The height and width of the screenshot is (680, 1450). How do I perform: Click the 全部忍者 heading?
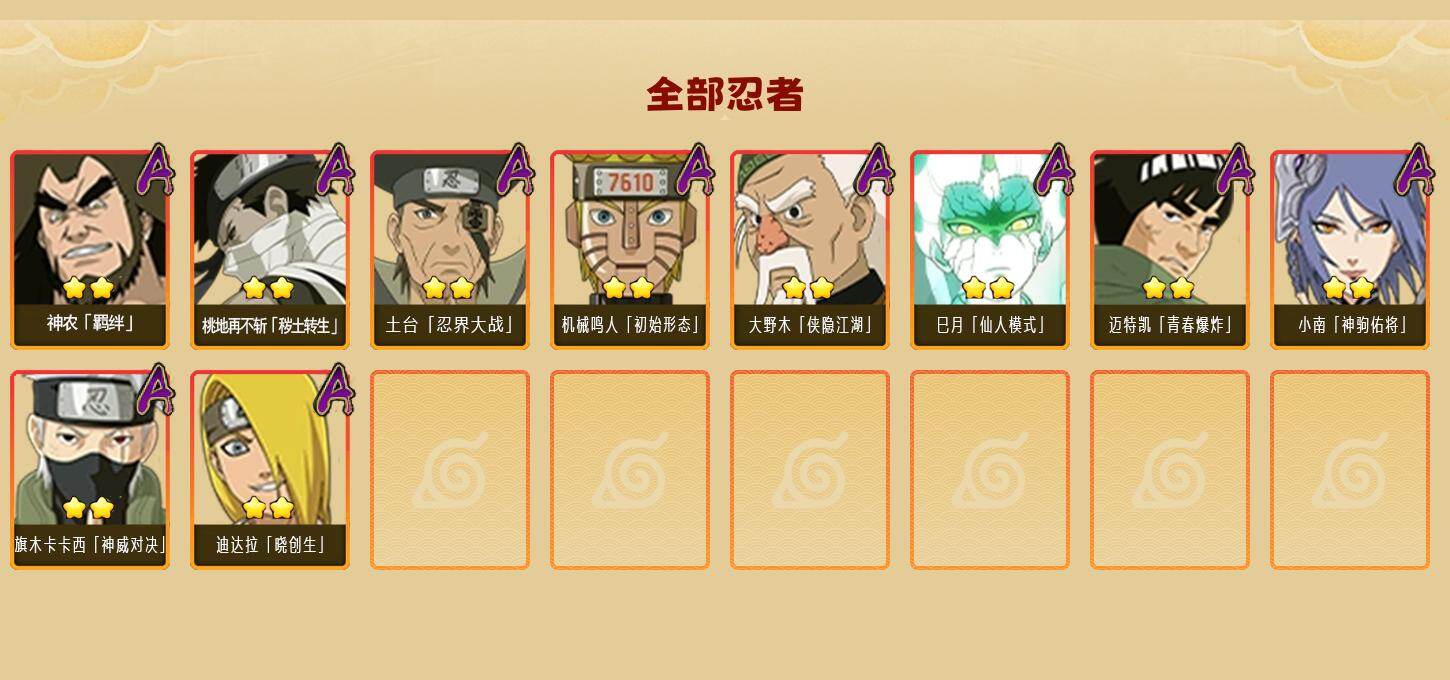pyautogui.click(x=725, y=95)
